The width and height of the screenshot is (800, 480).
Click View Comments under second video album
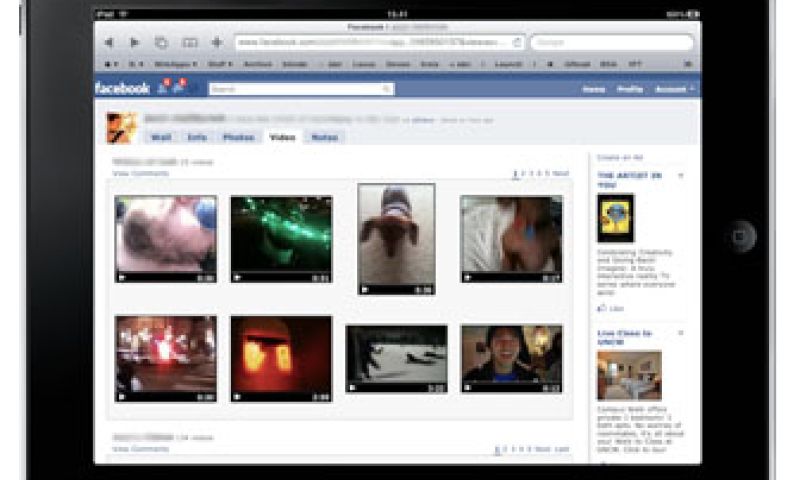point(140,449)
